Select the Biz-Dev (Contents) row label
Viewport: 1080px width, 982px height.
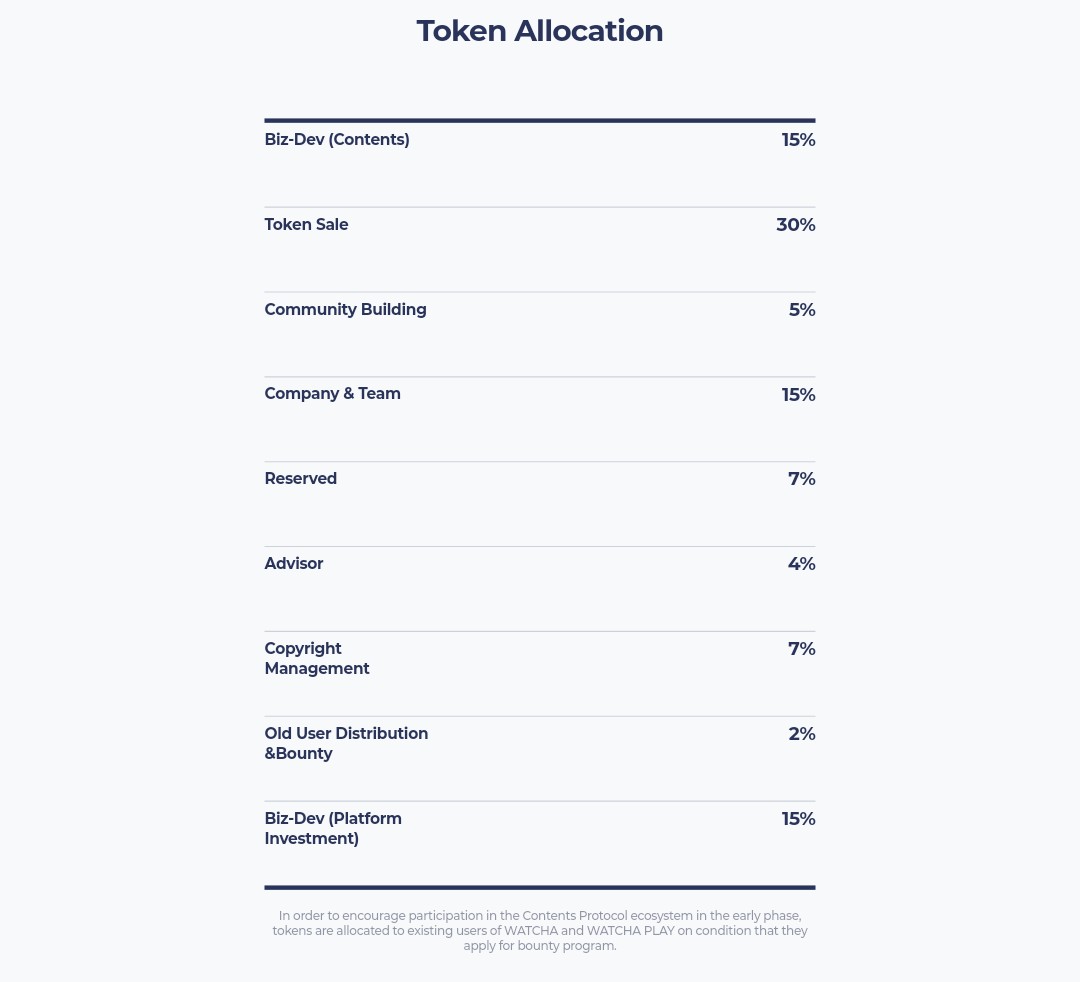tap(337, 140)
